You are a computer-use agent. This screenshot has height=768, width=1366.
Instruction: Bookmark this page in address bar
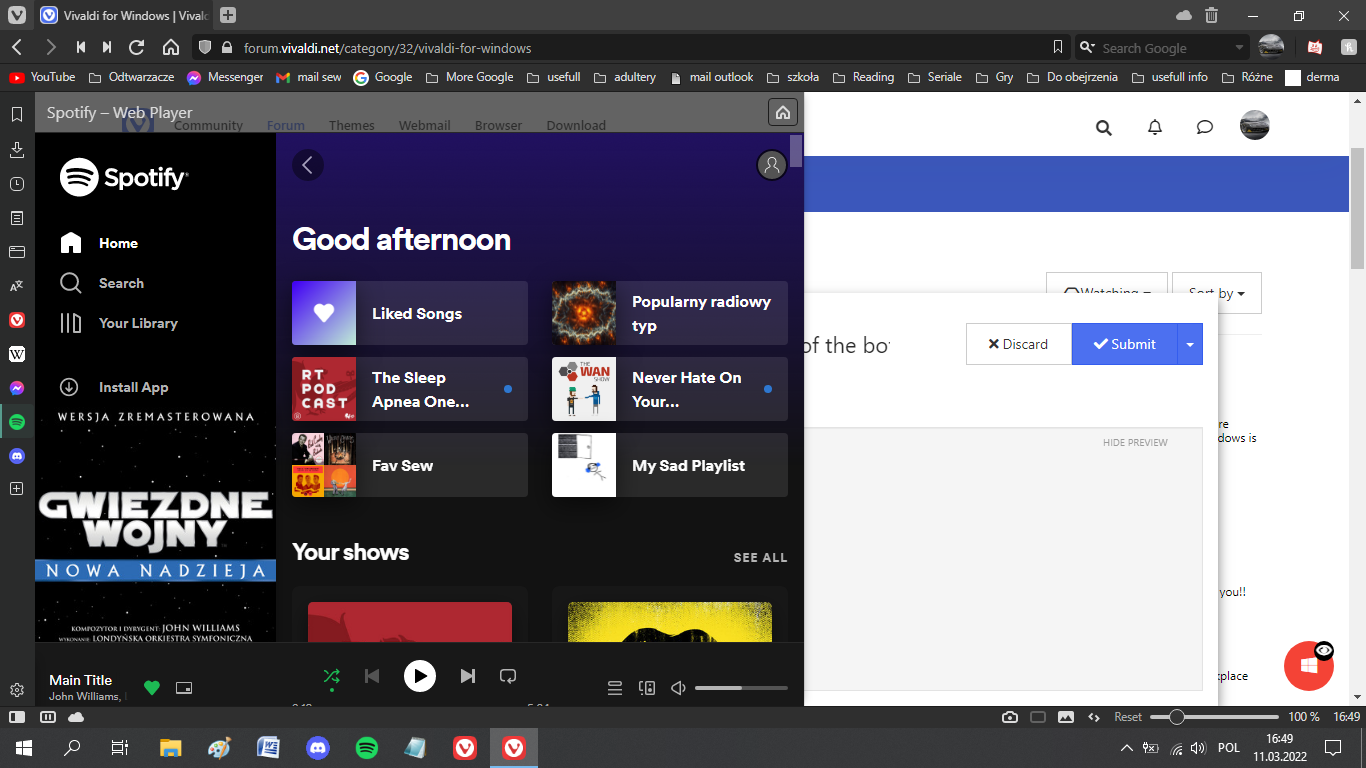pyautogui.click(x=1058, y=47)
